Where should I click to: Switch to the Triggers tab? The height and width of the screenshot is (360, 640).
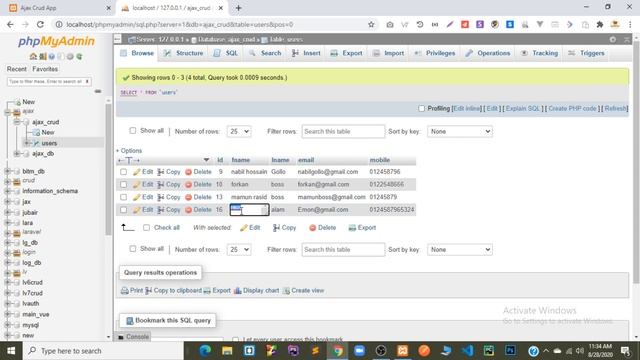[586, 53]
